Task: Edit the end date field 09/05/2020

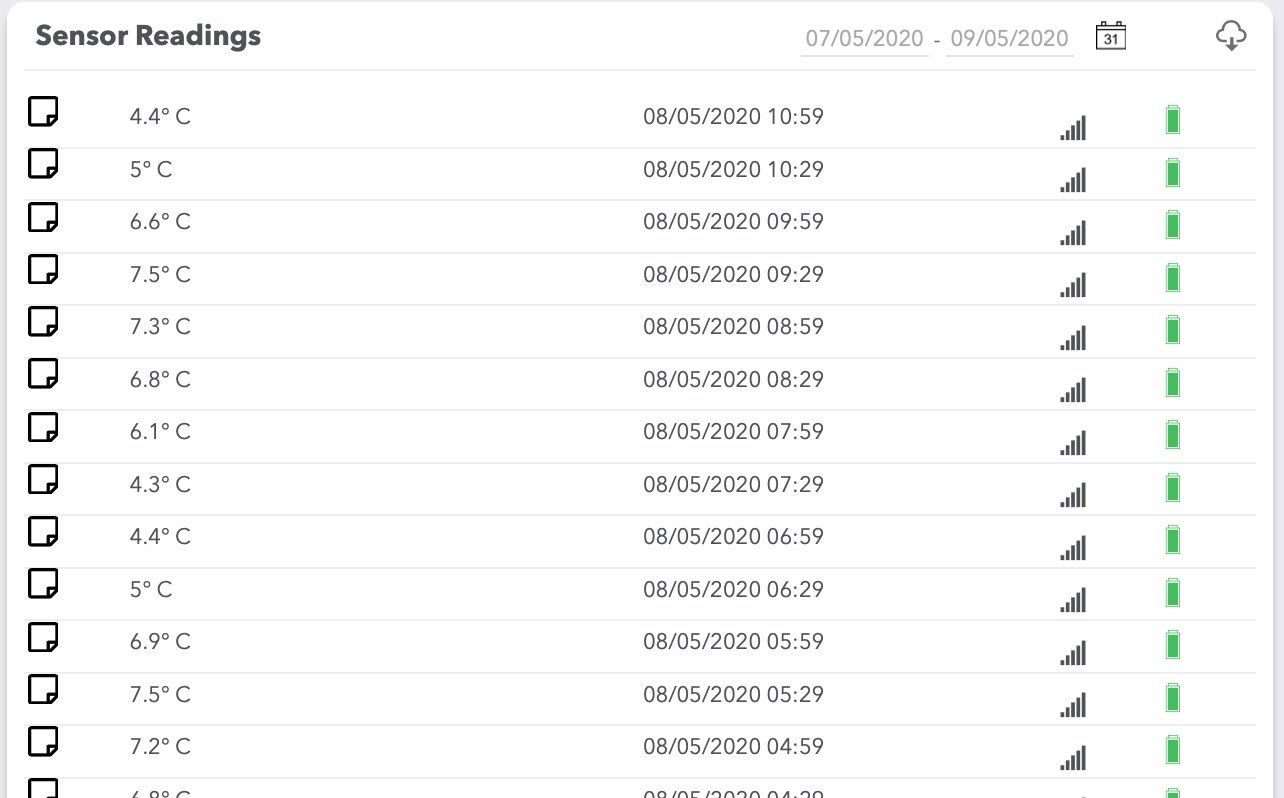Action: (1009, 39)
